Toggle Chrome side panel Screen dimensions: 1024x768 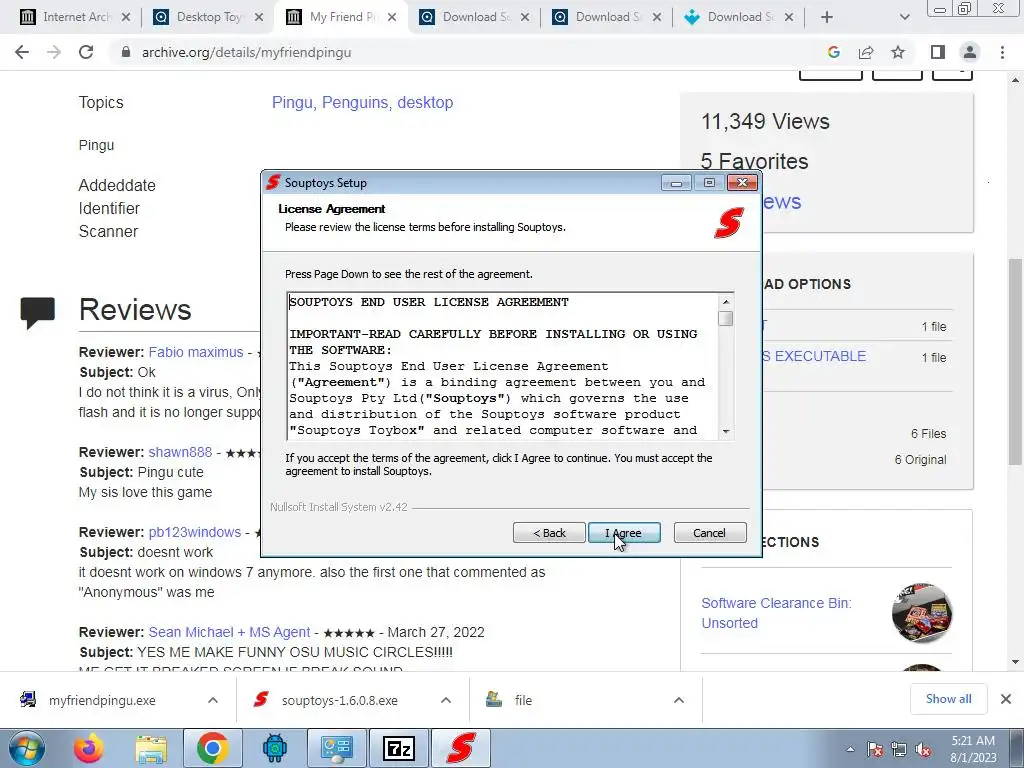[x=938, y=52]
